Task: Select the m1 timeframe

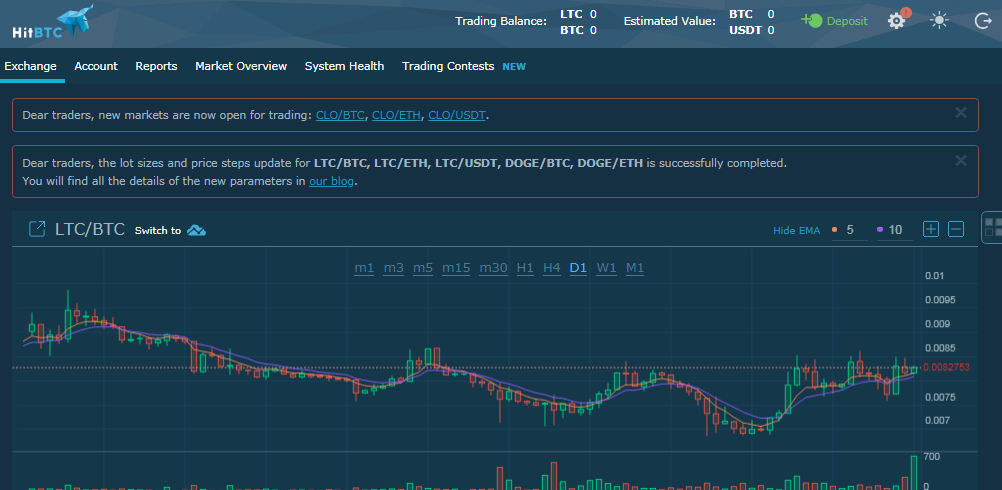Action: click(364, 268)
